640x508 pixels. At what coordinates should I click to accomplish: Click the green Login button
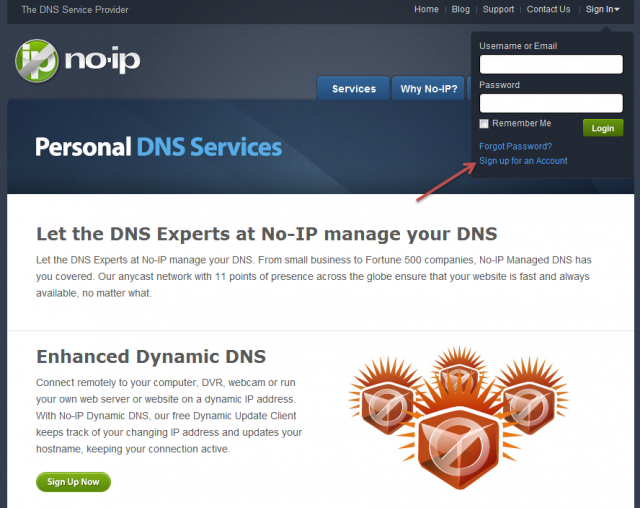point(603,128)
